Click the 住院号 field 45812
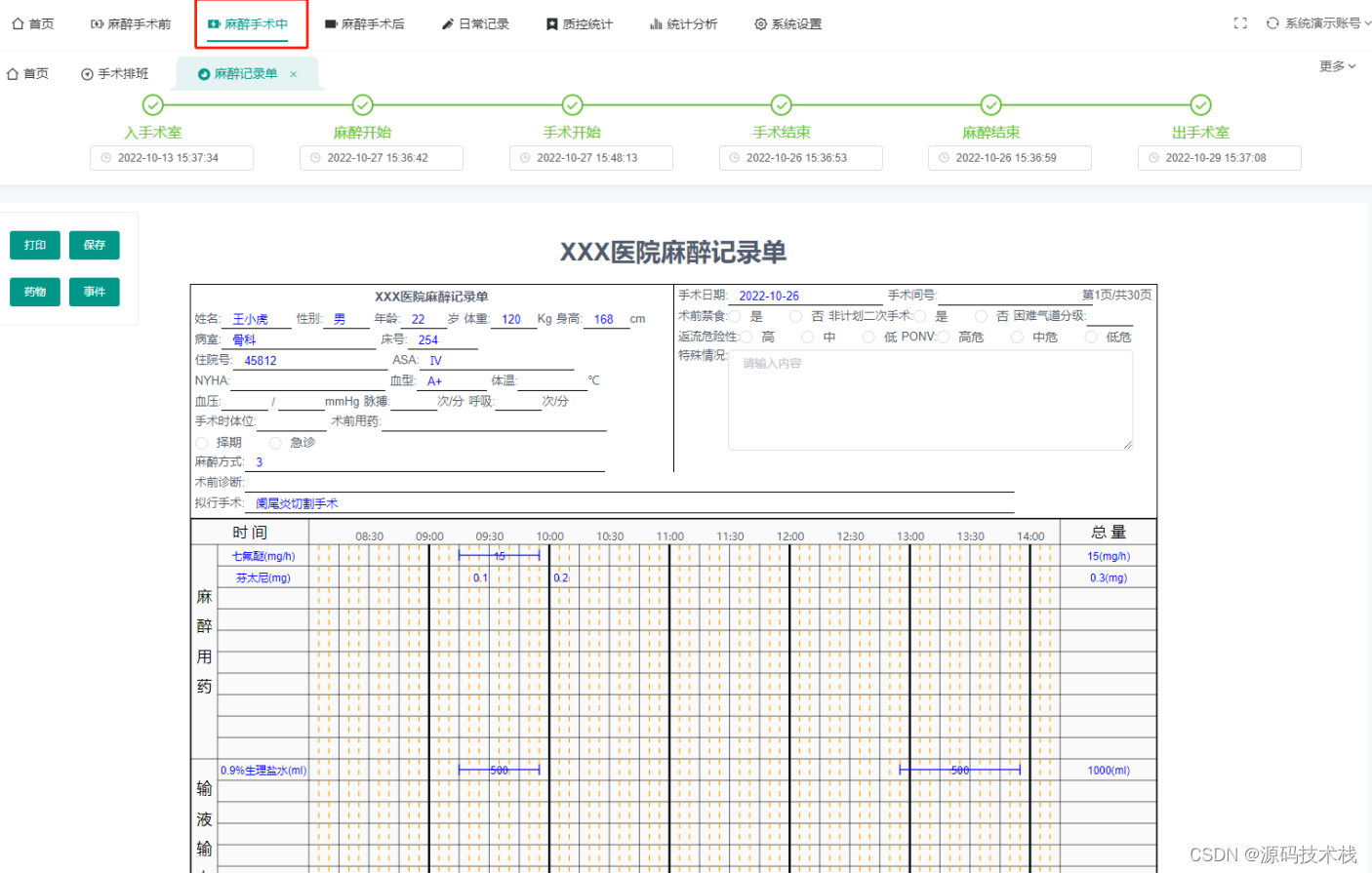Image resolution: width=1372 pixels, height=873 pixels. pos(310,360)
